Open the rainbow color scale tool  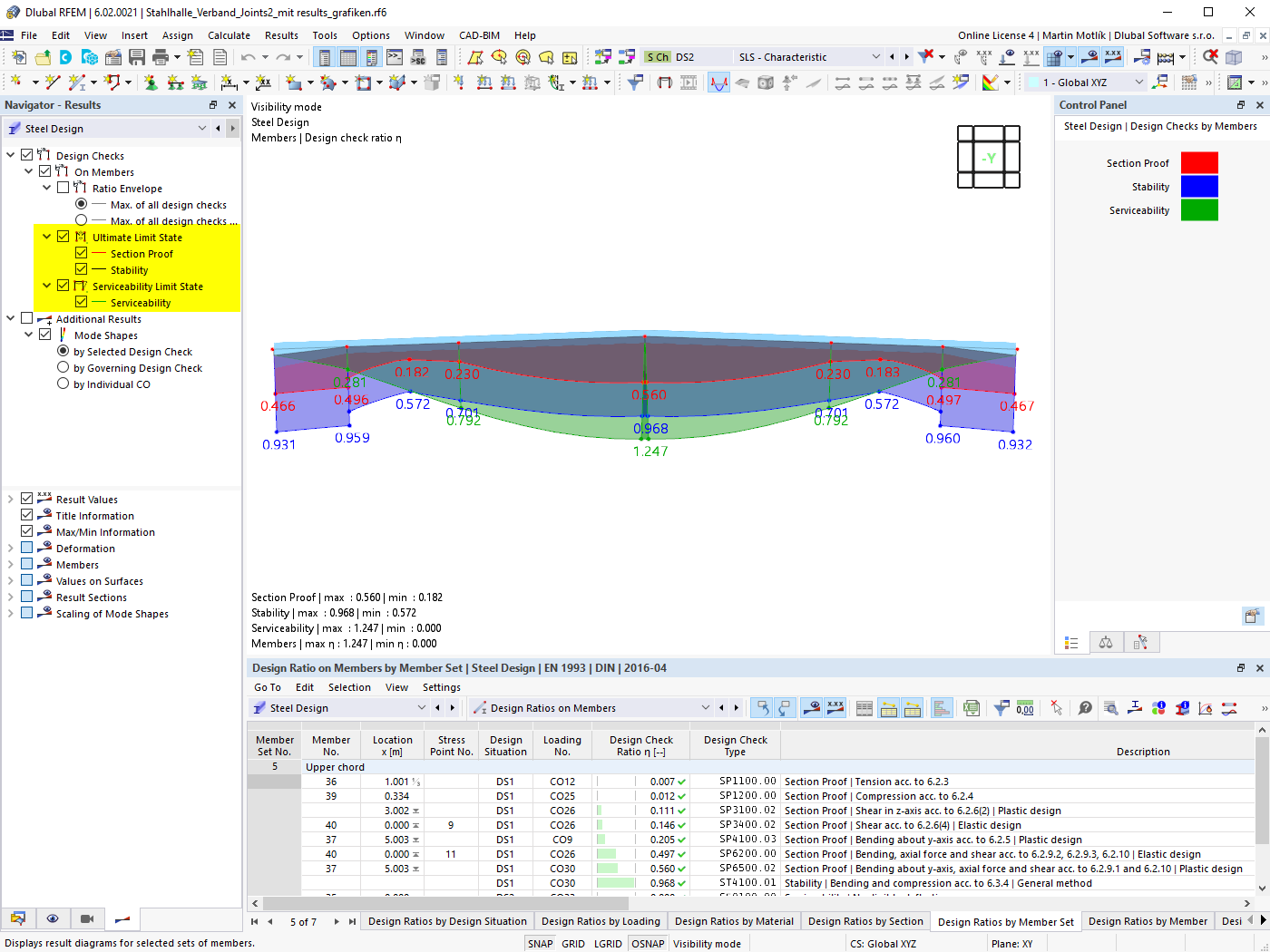click(992, 81)
